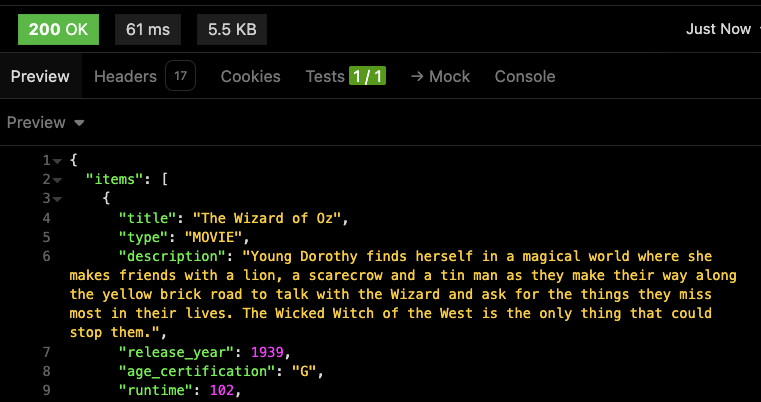Click the 1 / 1 tests passed badge

[367, 76]
